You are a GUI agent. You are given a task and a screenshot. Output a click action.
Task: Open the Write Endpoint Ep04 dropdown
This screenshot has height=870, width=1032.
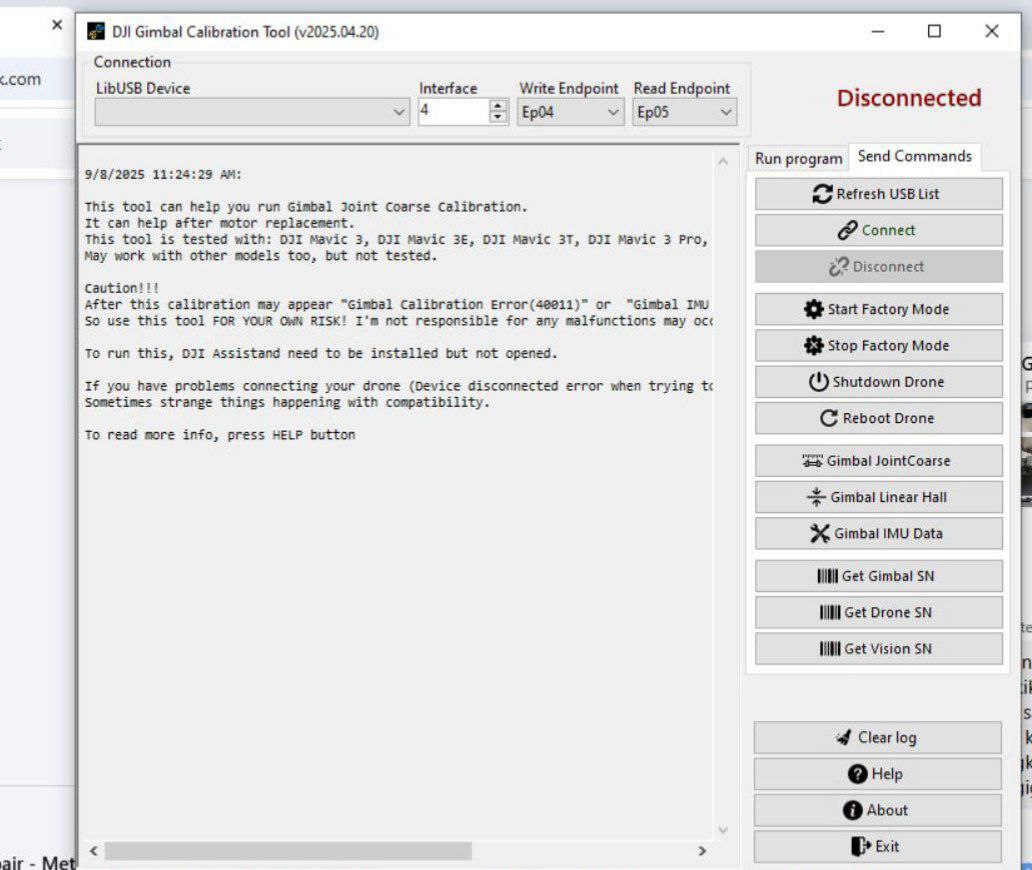coord(613,113)
